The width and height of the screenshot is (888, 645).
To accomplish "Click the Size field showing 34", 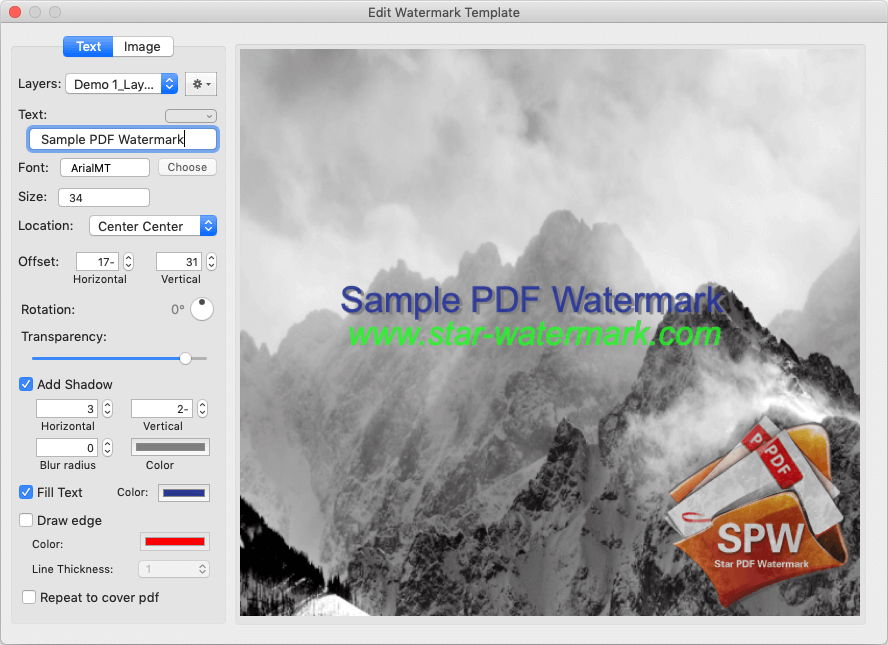I will point(104,198).
